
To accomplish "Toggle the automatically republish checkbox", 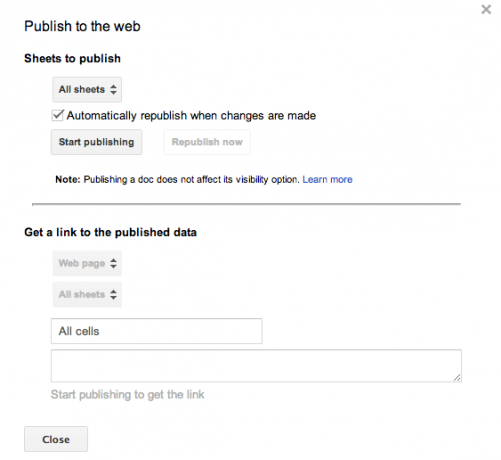I will [x=57, y=115].
